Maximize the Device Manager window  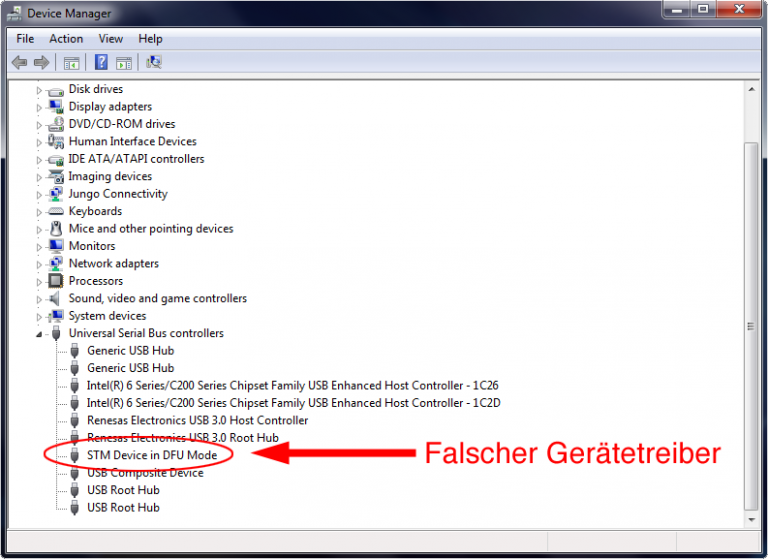[x=703, y=9]
